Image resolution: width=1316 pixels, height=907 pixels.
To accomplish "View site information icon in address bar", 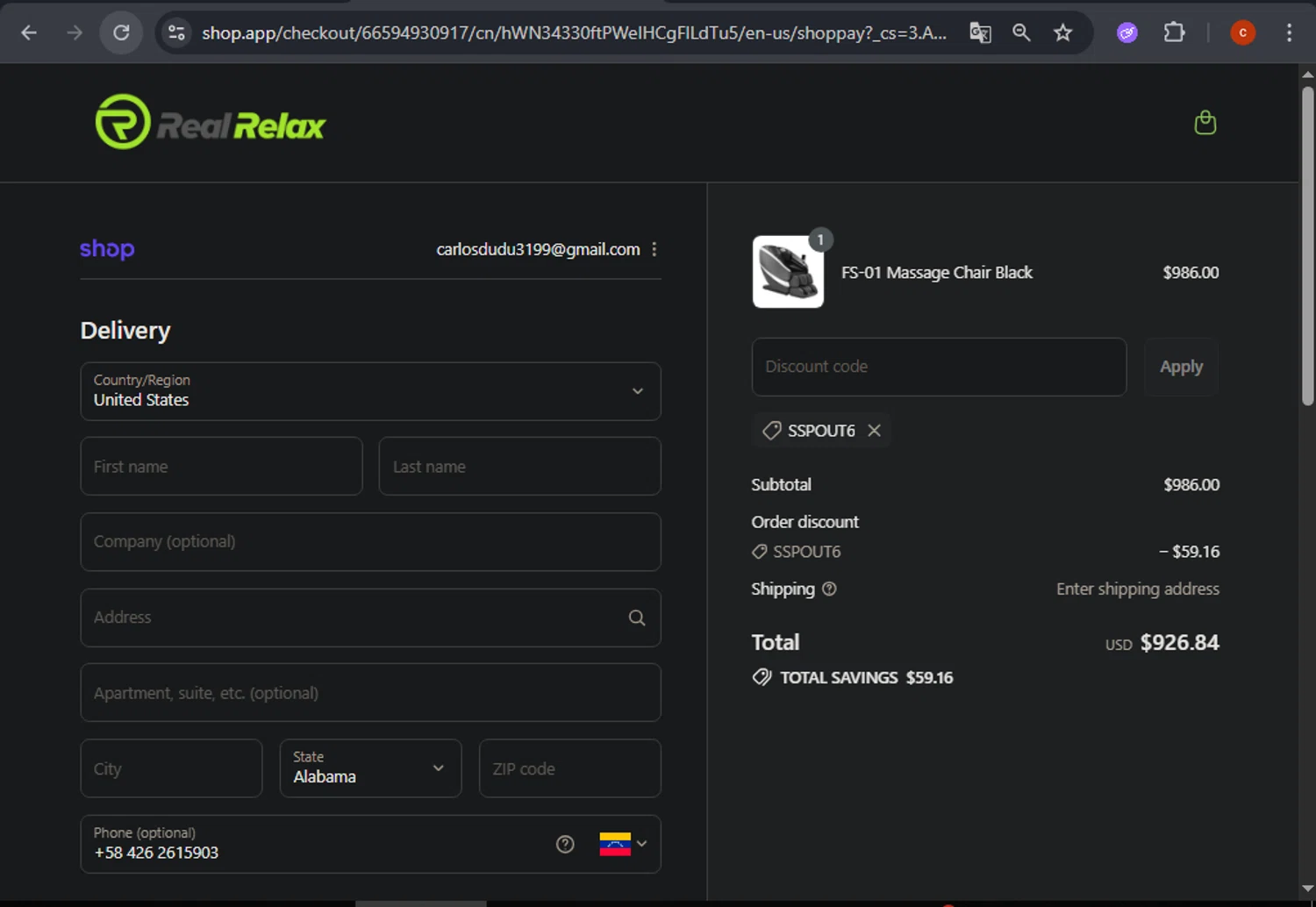I will 176,33.
